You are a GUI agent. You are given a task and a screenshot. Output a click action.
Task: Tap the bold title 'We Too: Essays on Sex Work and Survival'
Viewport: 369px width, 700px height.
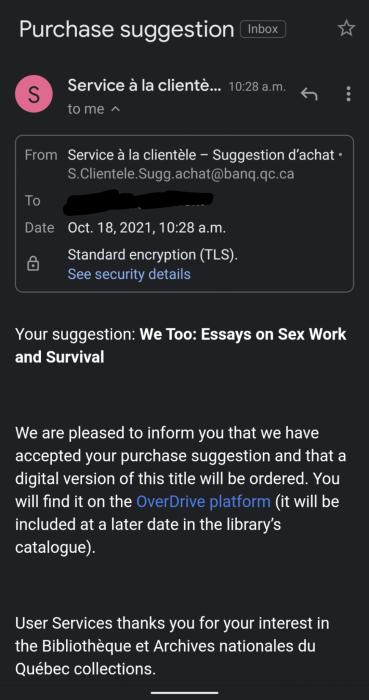coord(181,346)
